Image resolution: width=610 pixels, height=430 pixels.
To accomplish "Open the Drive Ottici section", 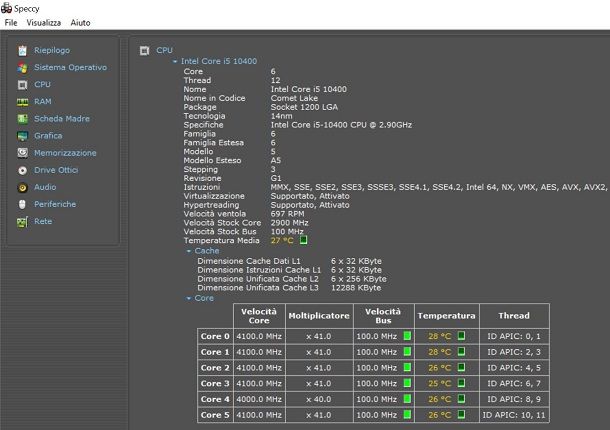I will 56,170.
